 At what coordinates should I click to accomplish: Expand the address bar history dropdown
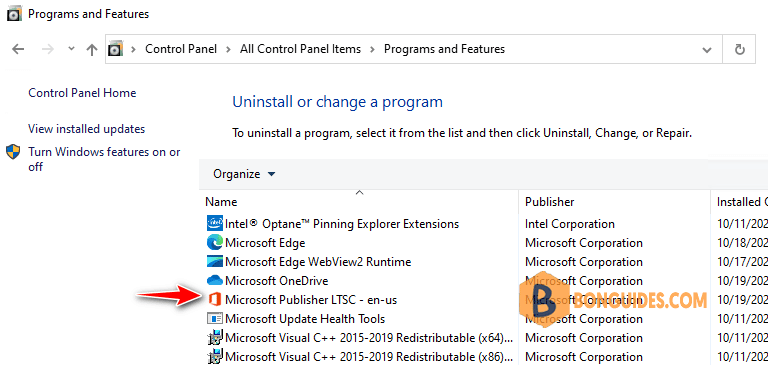click(707, 49)
